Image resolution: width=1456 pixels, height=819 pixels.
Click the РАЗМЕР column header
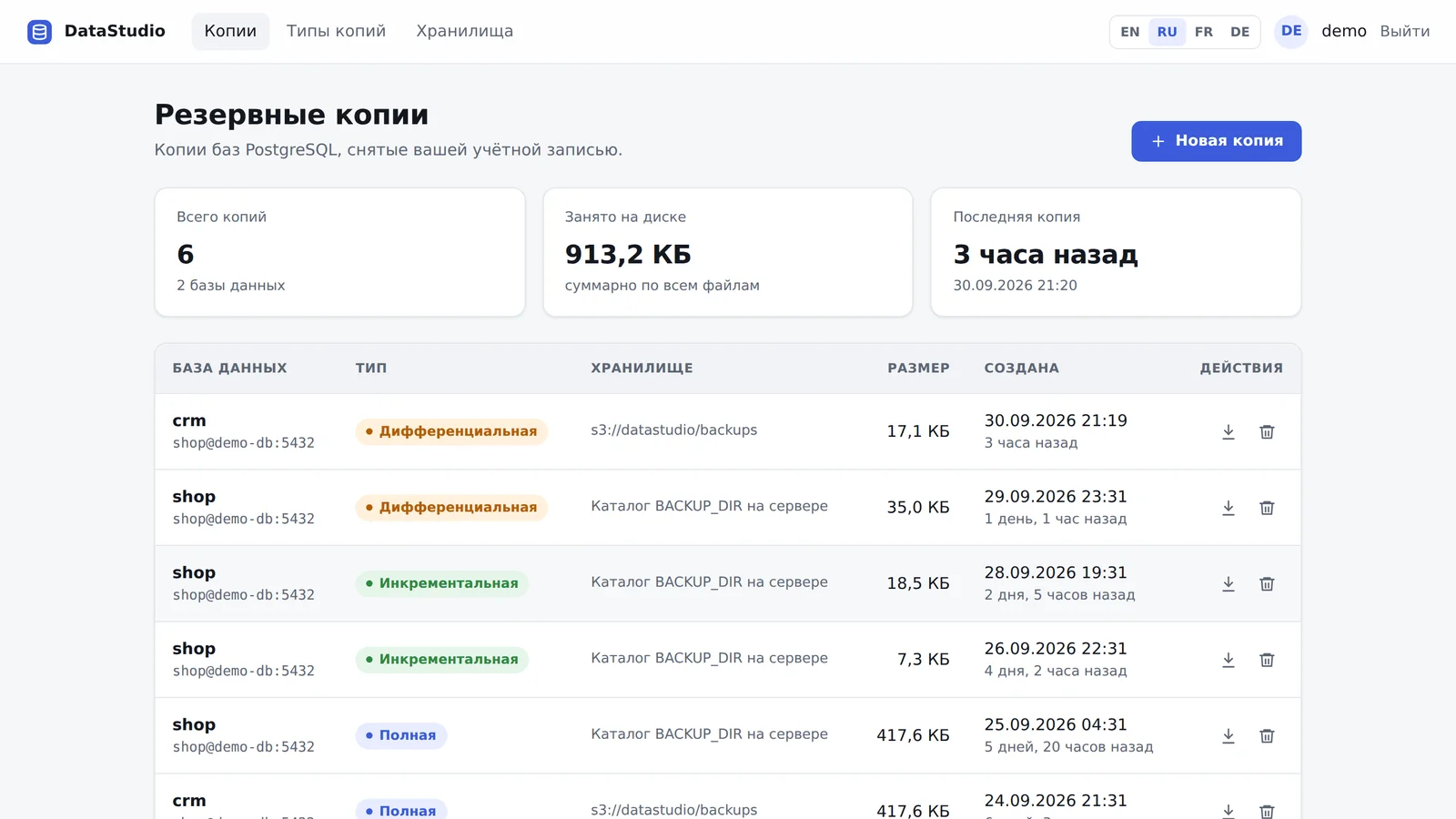tap(919, 368)
